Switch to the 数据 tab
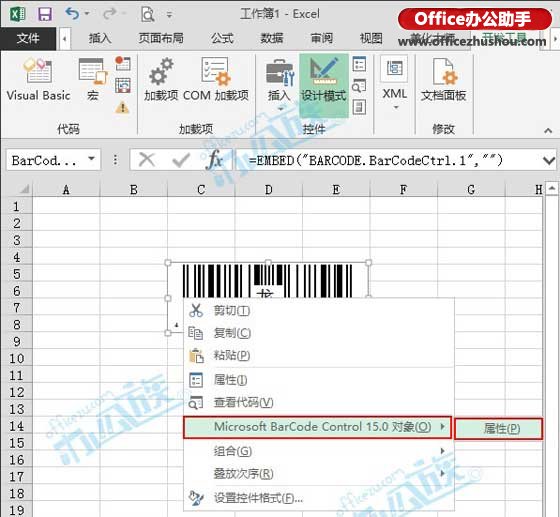Viewport: 560px width, 517px height. (x=272, y=38)
